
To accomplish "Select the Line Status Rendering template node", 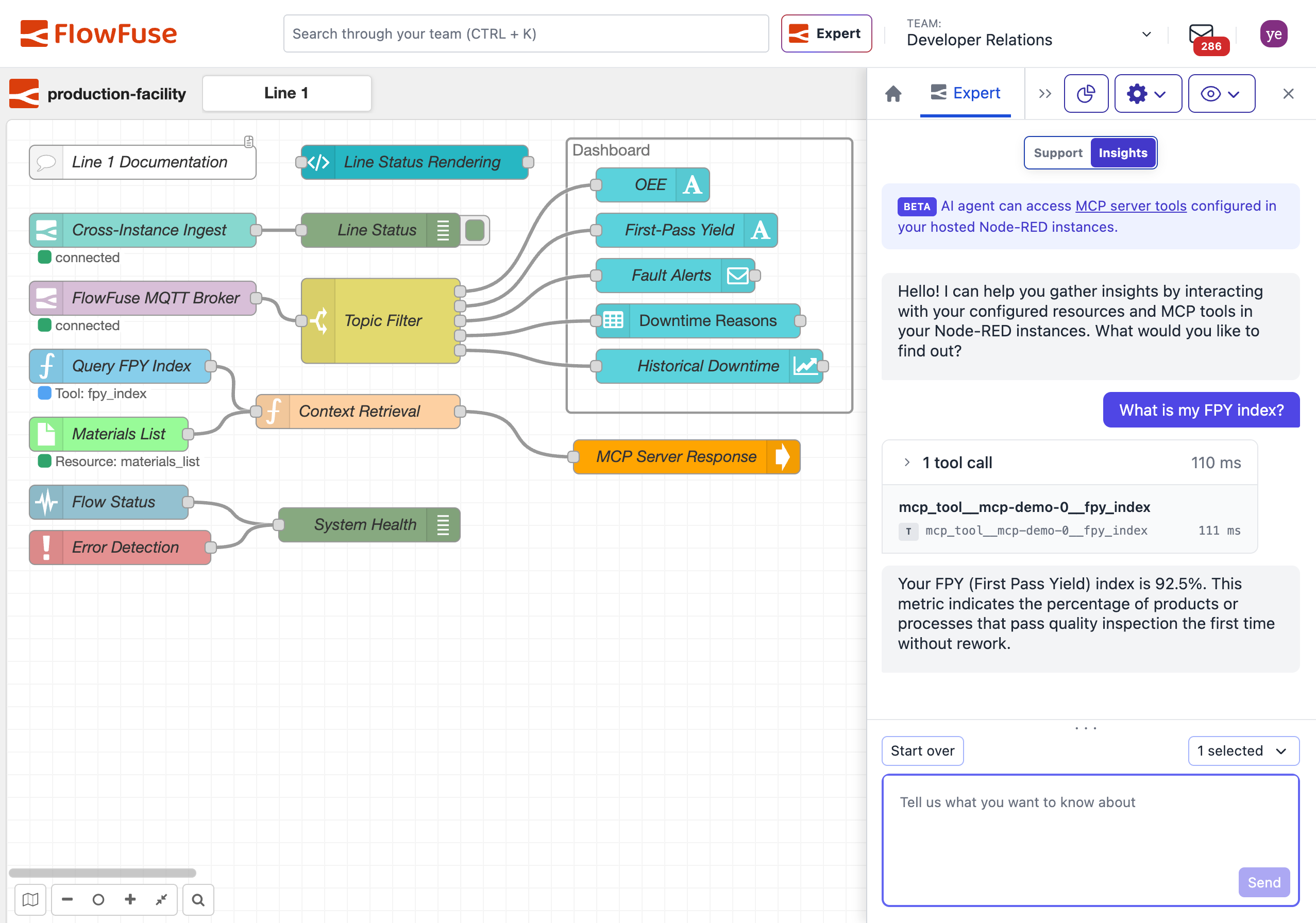I will click(414, 162).
